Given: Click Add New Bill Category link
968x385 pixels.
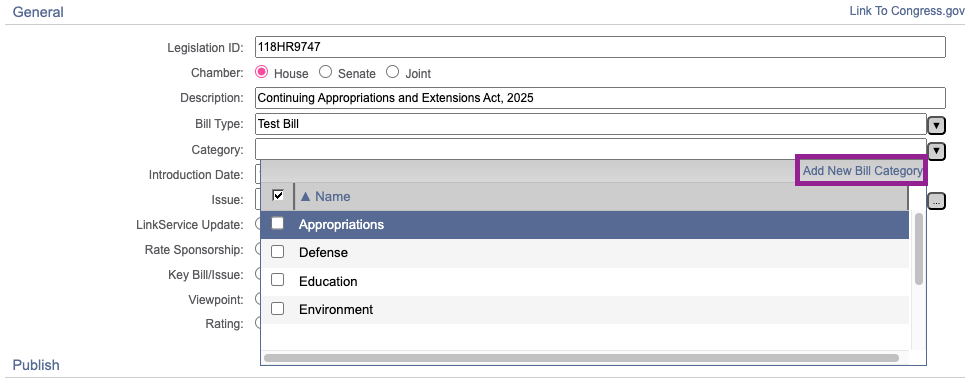Looking at the screenshot, I should [x=862, y=171].
